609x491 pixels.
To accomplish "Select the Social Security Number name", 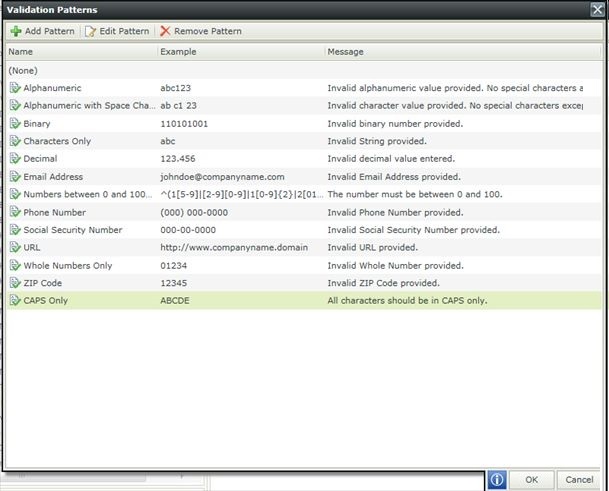I will (x=73, y=230).
